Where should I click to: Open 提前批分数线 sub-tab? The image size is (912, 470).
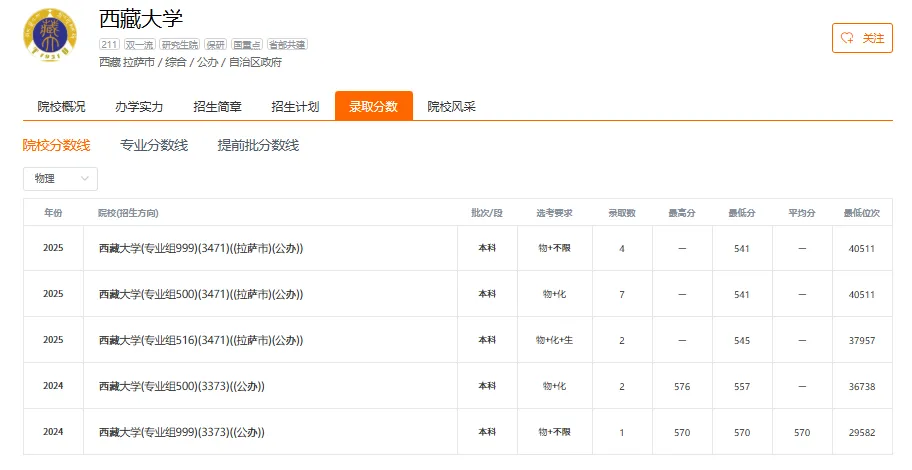click(258, 145)
